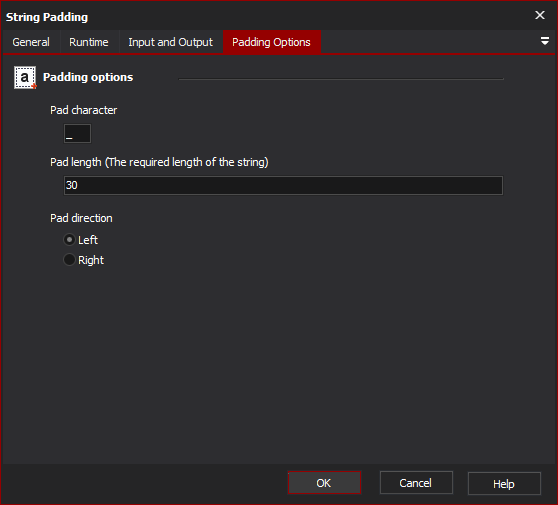Select the Padding Options tab
This screenshot has height=505, width=558.
[272, 42]
